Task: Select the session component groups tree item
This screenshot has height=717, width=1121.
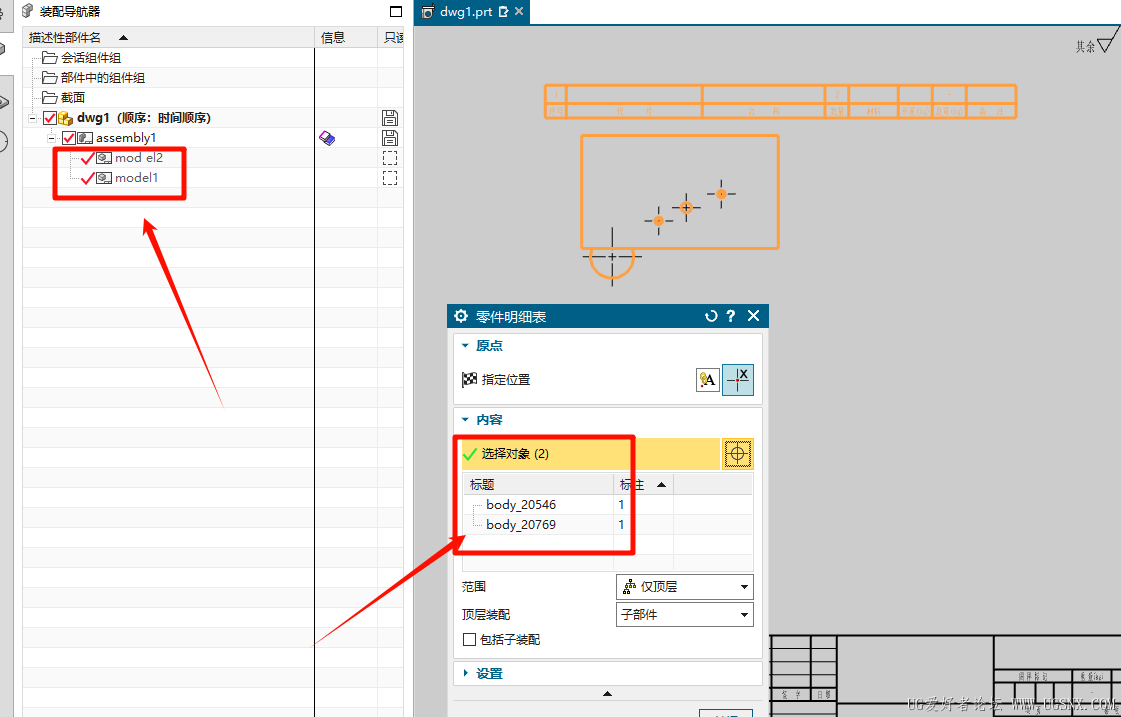Action: pos(91,58)
